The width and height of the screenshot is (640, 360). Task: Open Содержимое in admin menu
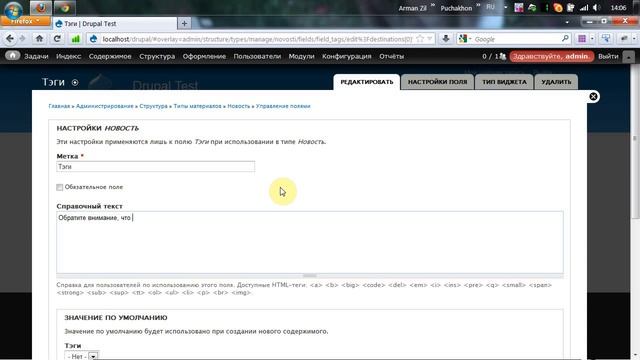point(110,56)
